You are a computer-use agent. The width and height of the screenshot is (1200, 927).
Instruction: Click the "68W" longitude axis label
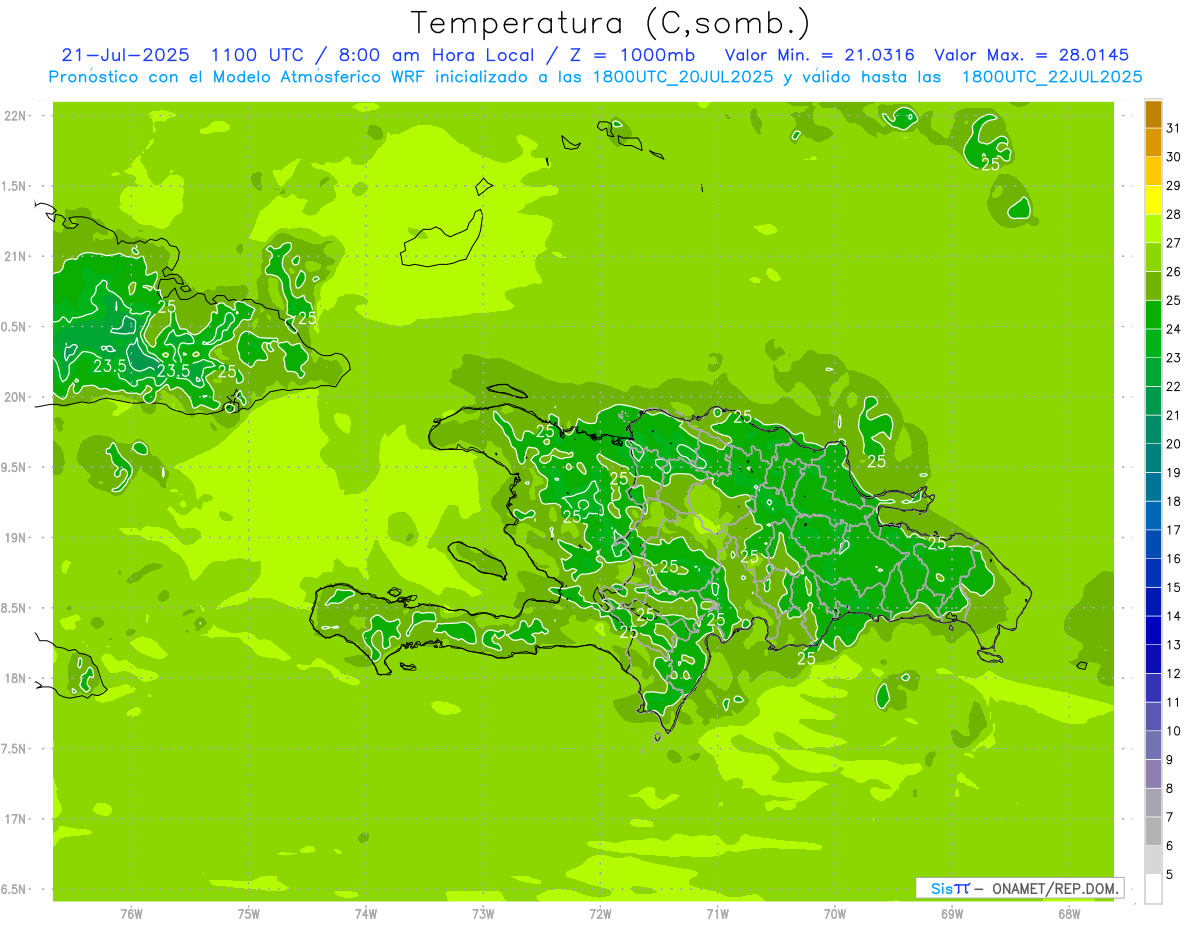click(1069, 914)
